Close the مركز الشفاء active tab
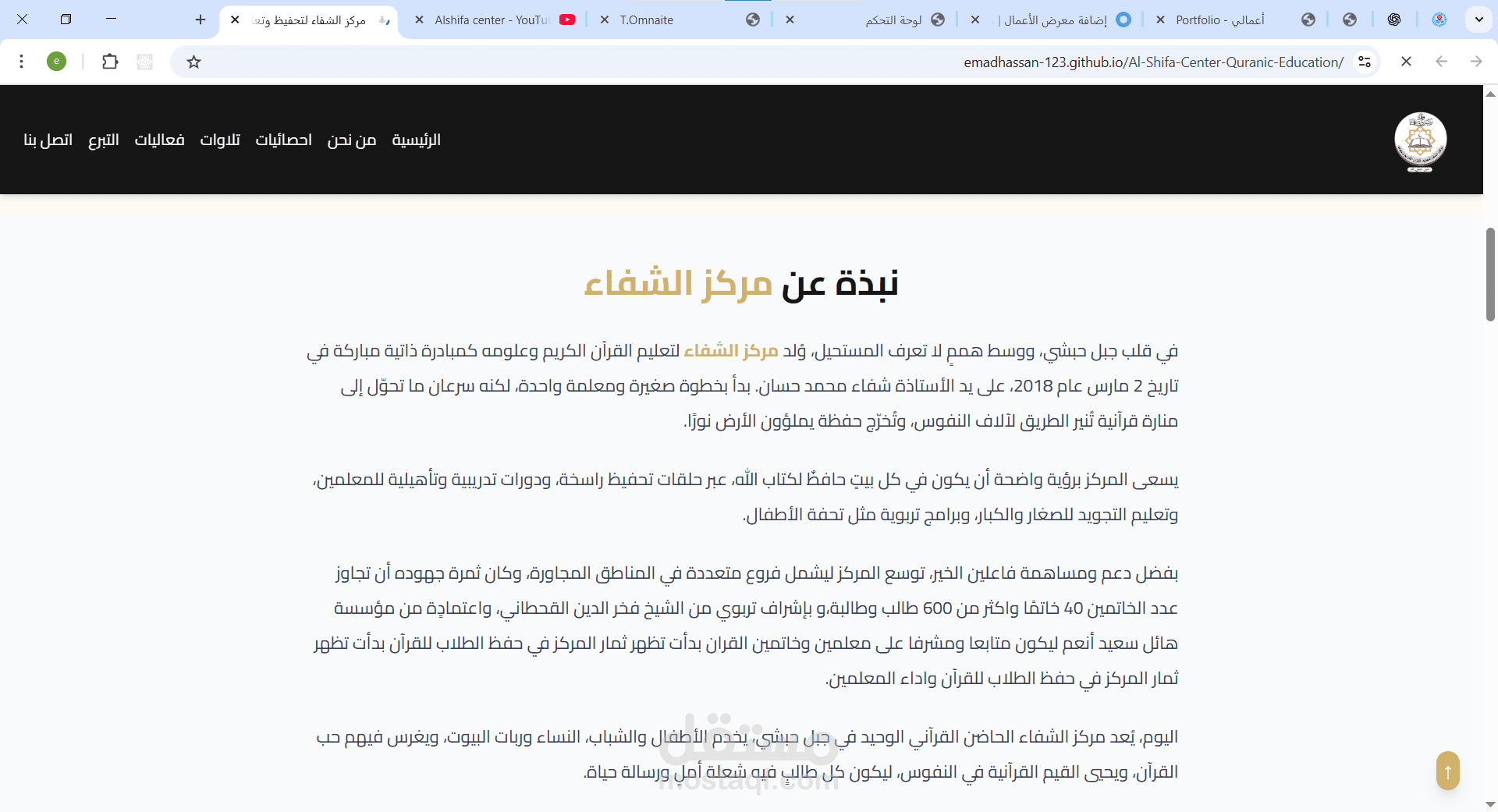 [x=235, y=20]
